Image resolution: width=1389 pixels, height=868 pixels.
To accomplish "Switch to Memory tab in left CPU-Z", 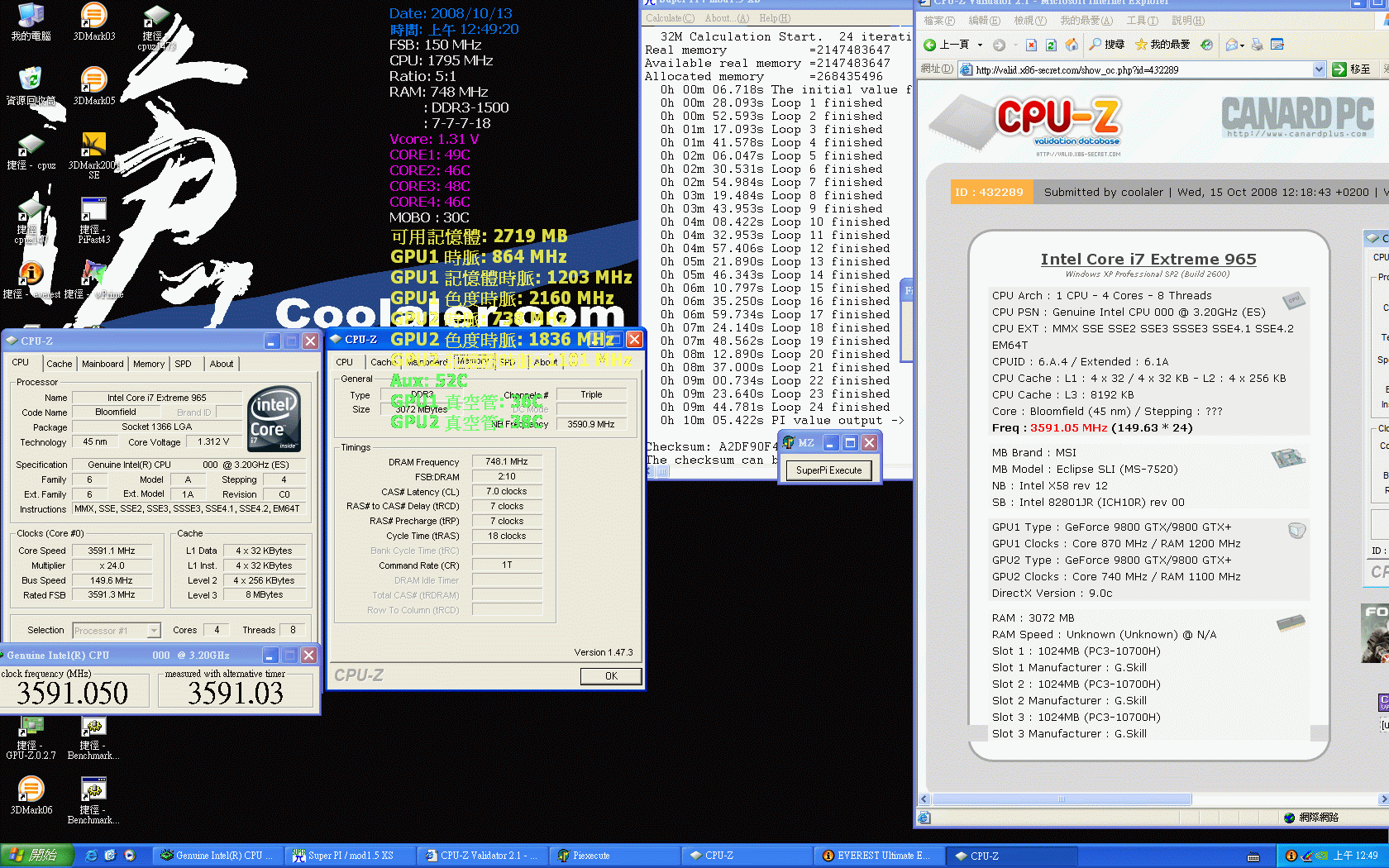I will 149,364.
